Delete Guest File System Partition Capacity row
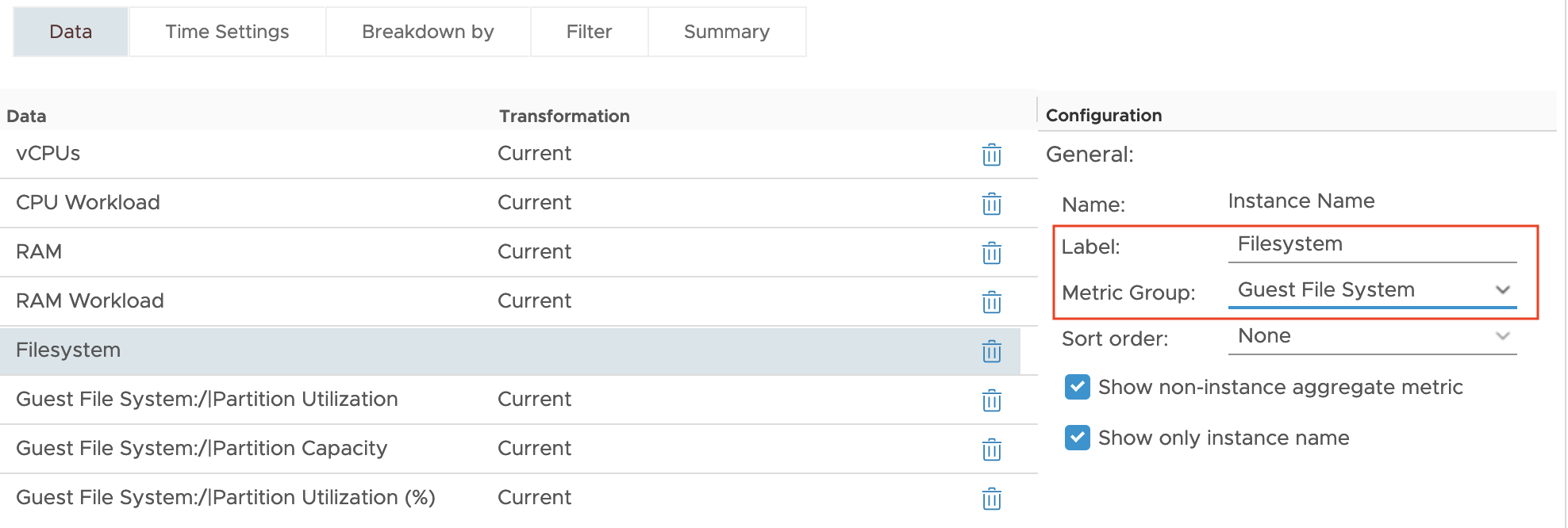 tap(991, 450)
